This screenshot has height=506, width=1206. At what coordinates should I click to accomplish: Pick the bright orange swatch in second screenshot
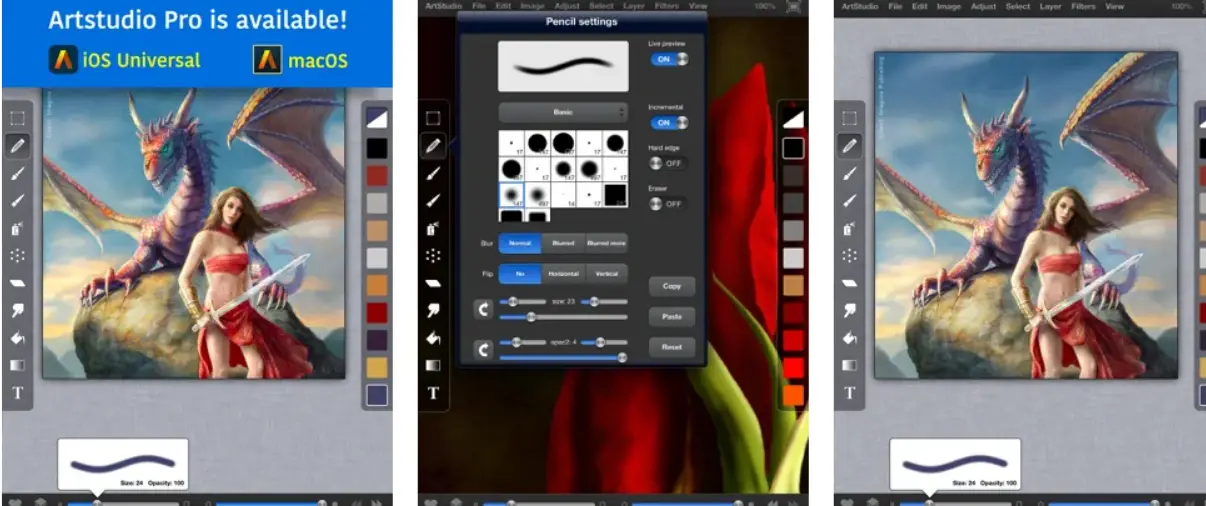(x=792, y=395)
